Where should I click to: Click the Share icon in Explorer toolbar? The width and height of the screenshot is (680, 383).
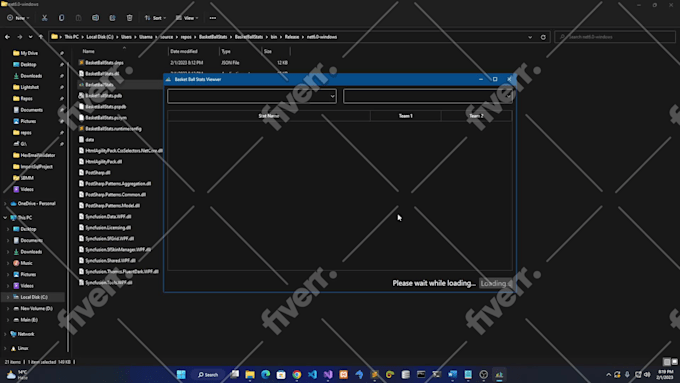click(x=112, y=18)
